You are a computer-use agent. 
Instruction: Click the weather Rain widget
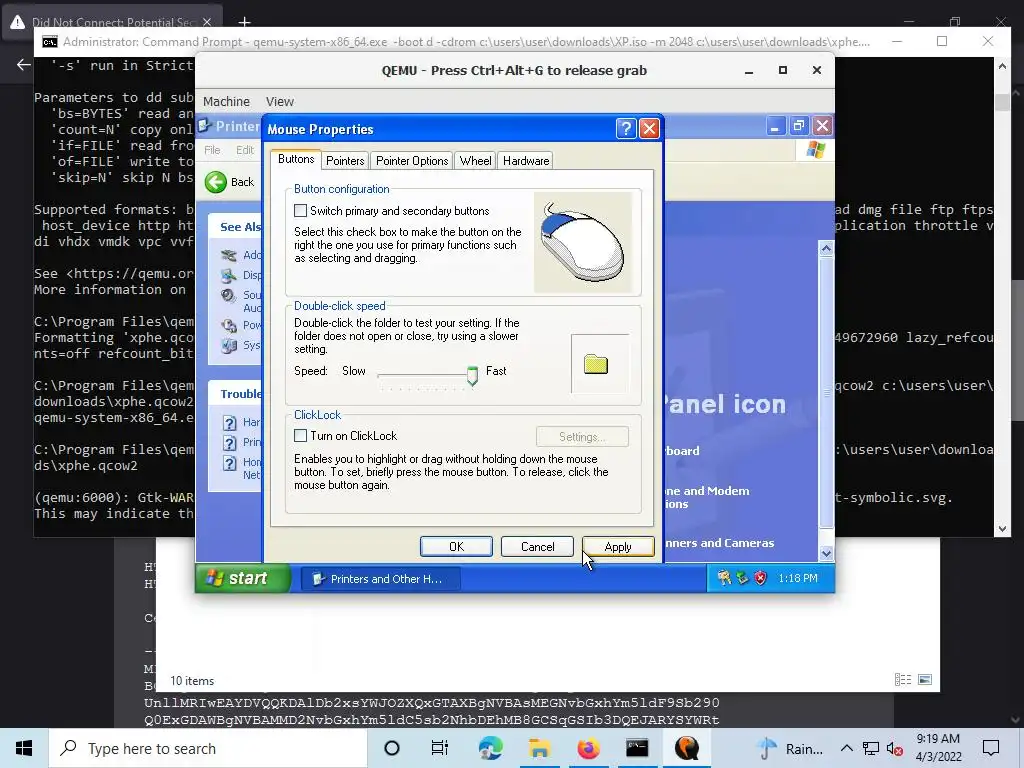(x=790, y=748)
